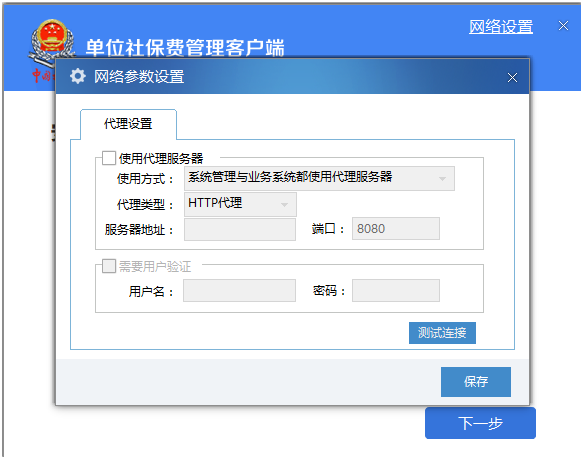Close the main 单位社保费管理客户端 window
Viewport: 583px width, 459px height.
pyautogui.click(x=563, y=26)
